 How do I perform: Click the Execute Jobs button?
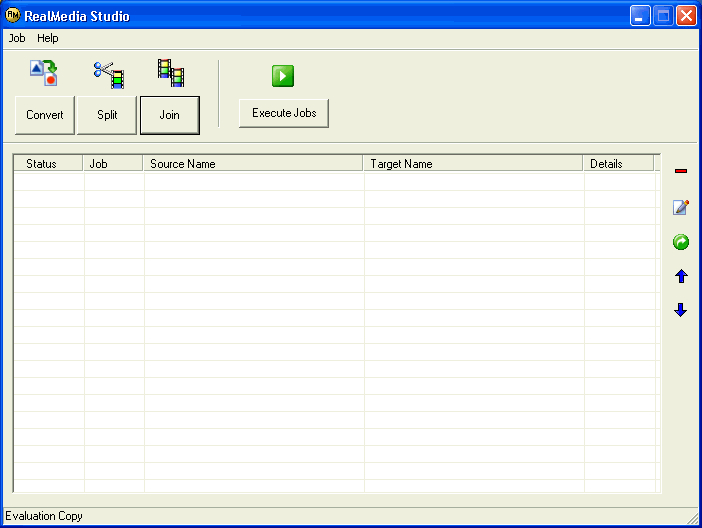[x=284, y=113]
